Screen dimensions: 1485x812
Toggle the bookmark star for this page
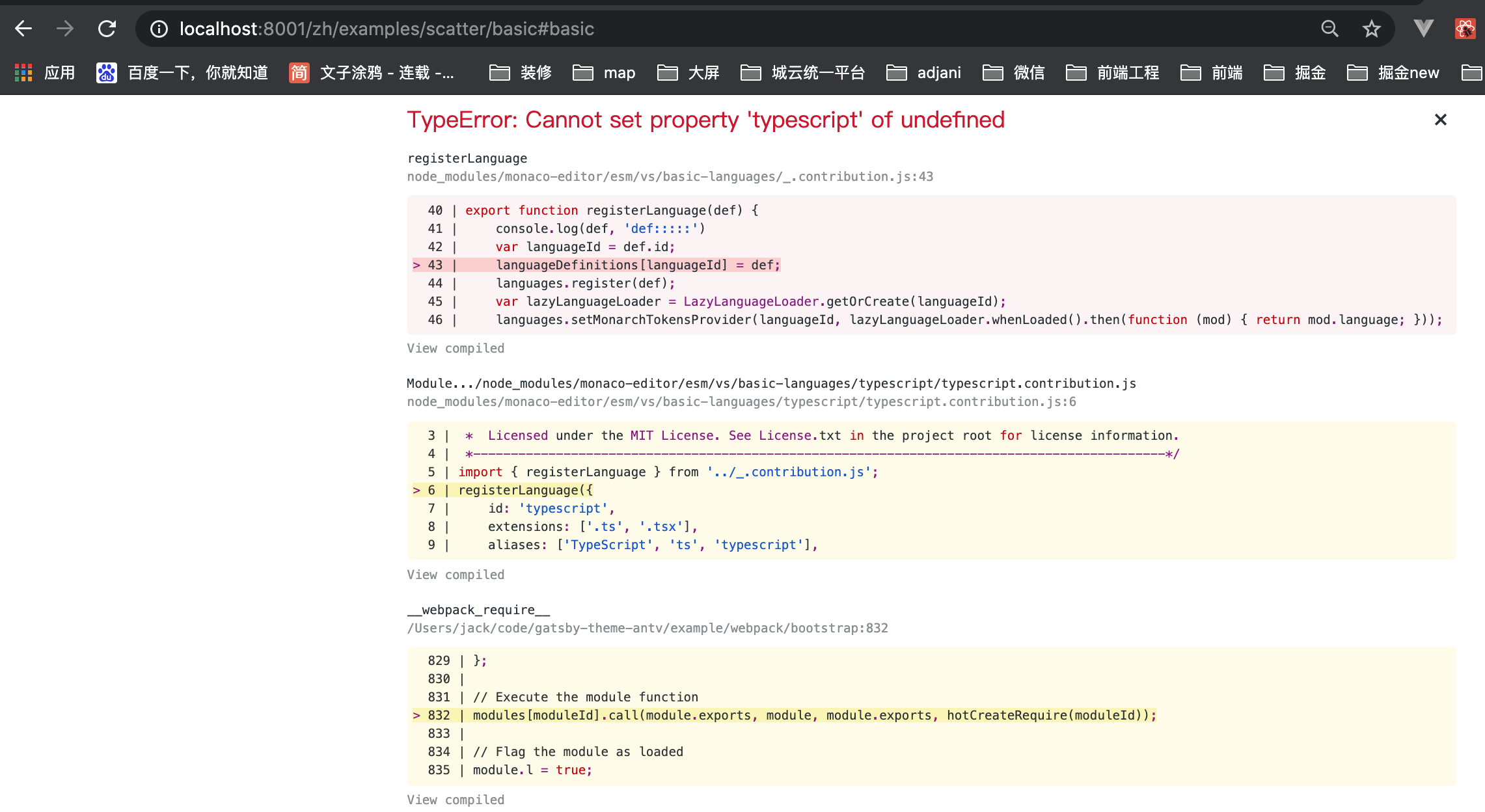(1371, 29)
